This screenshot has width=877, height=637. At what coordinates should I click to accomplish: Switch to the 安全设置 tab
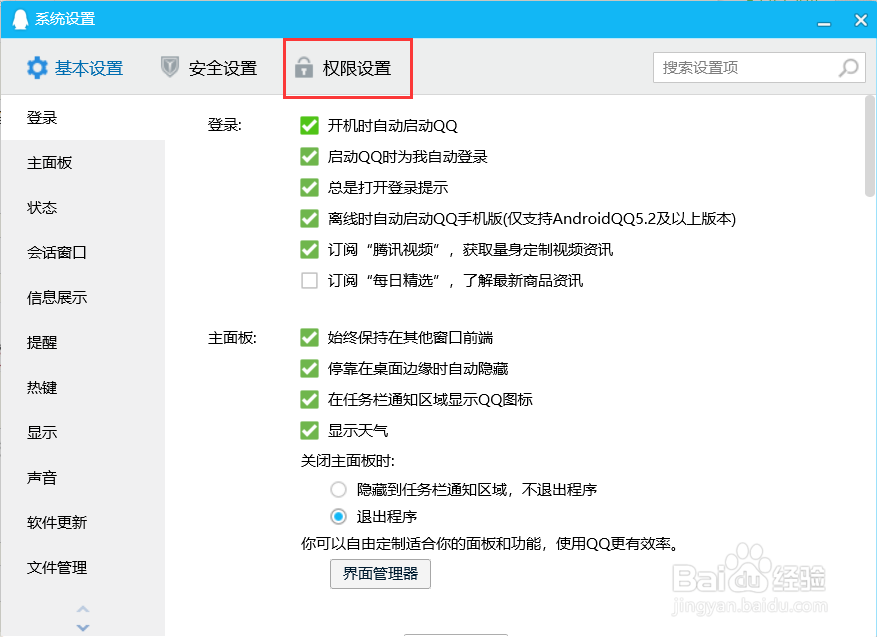[222, 68]
